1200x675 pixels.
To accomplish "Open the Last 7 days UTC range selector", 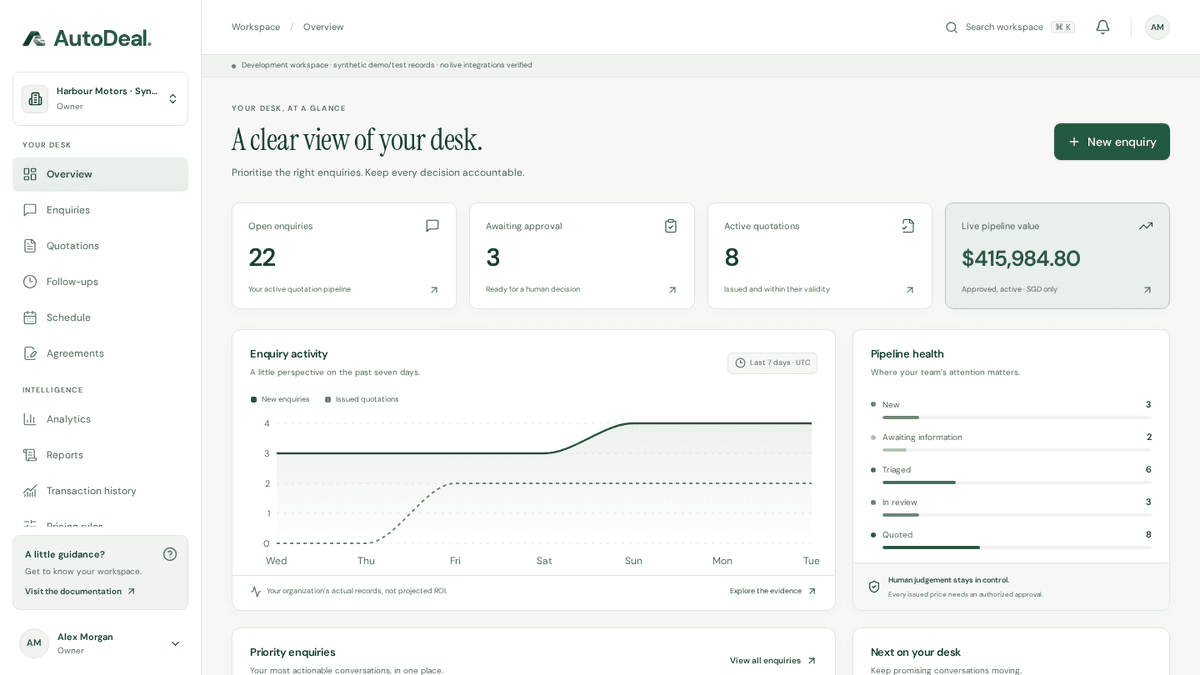I will [772, 363].
